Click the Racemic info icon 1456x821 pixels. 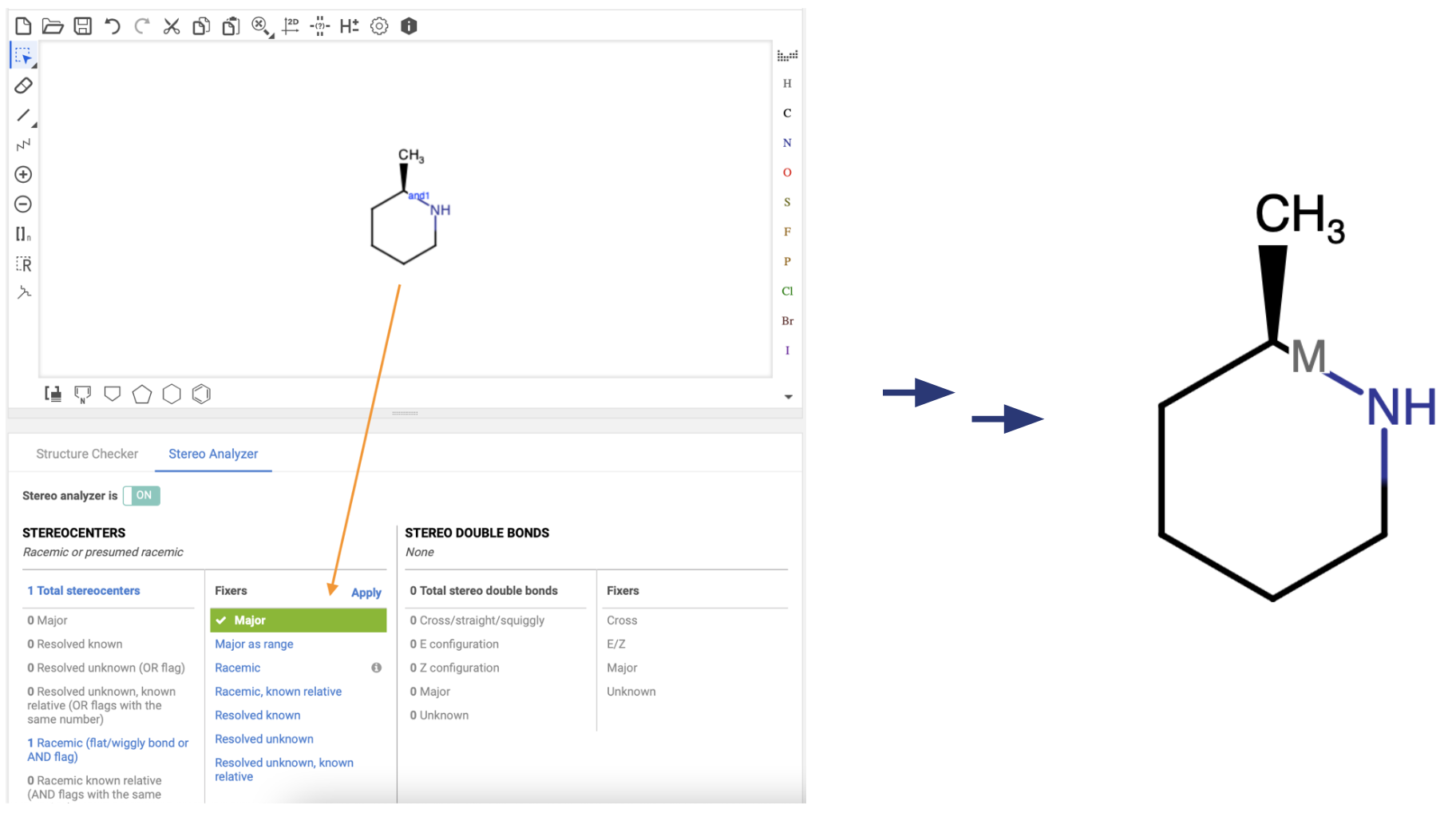(376, 668)
